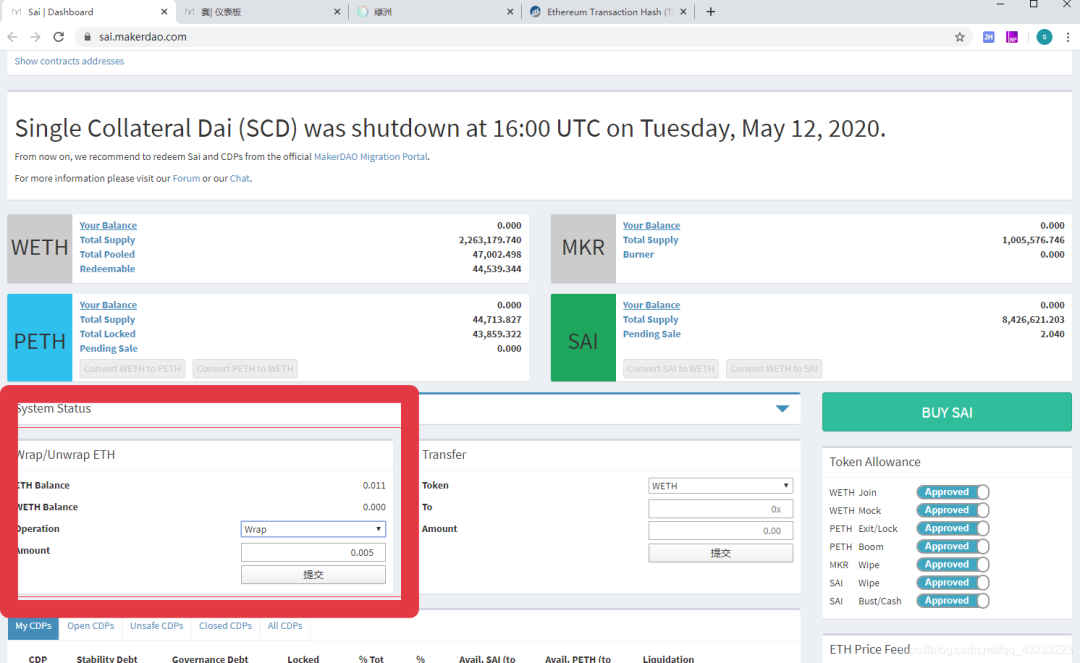
Task: Click the ETH Balance value 0.011
Action: point(374,485)
